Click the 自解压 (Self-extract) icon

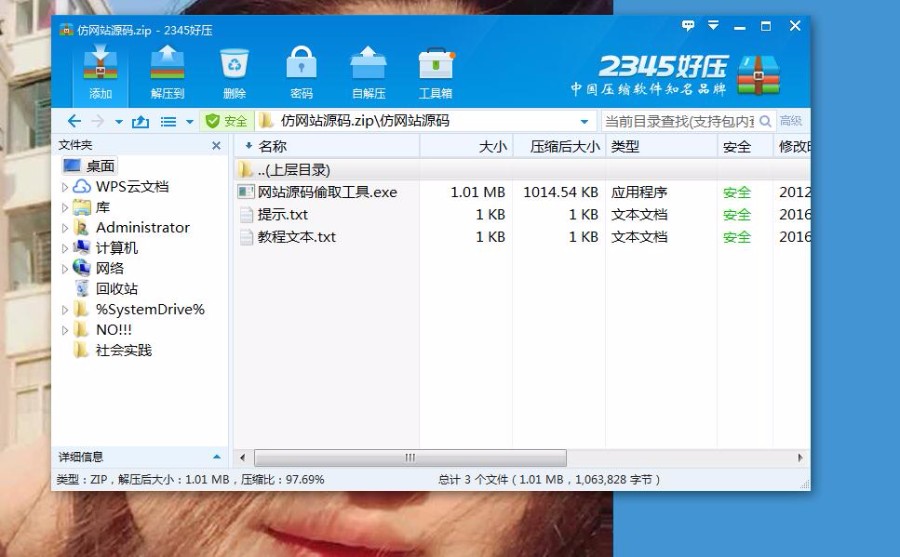(x=368, y=74)
